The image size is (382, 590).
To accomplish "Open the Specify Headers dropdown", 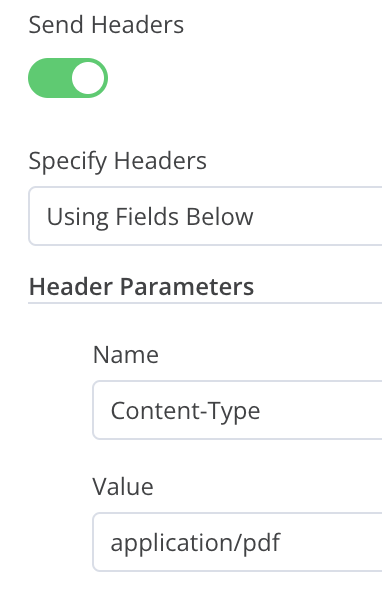I will (x=205, y=216).
